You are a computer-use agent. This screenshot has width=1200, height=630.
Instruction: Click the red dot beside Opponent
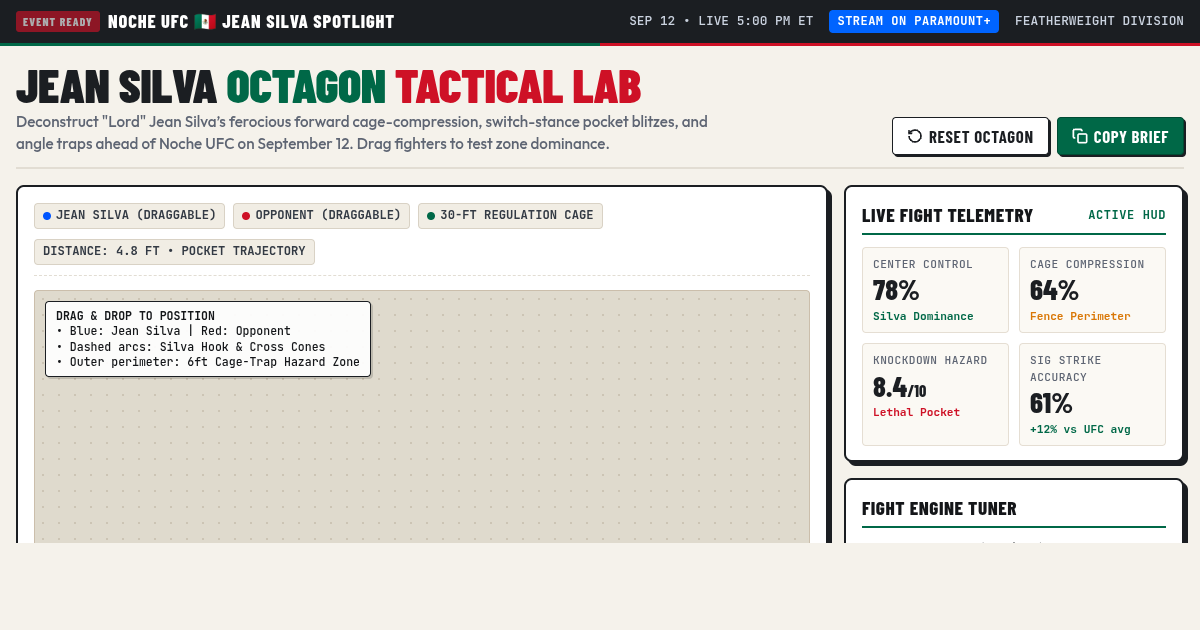pyautogui.click(x=246, y=216)
